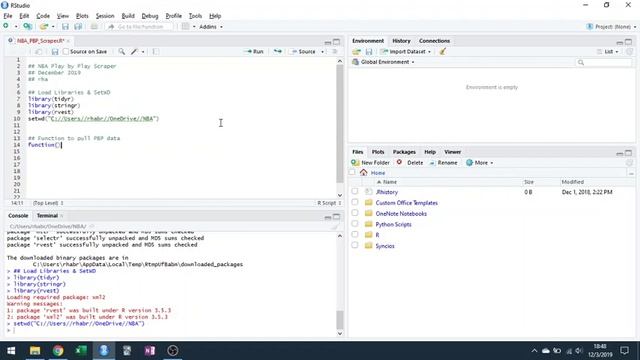
Task: Clear console broom icon
Action: tap(335, 226)
